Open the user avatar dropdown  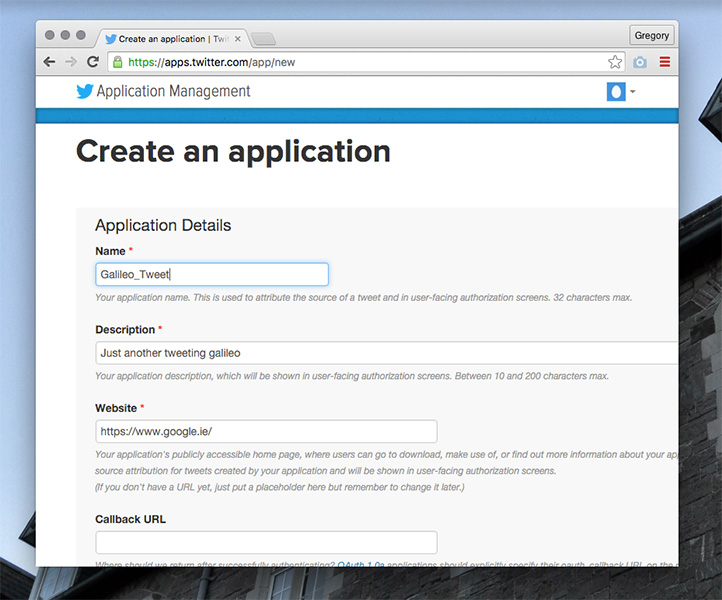616,92
